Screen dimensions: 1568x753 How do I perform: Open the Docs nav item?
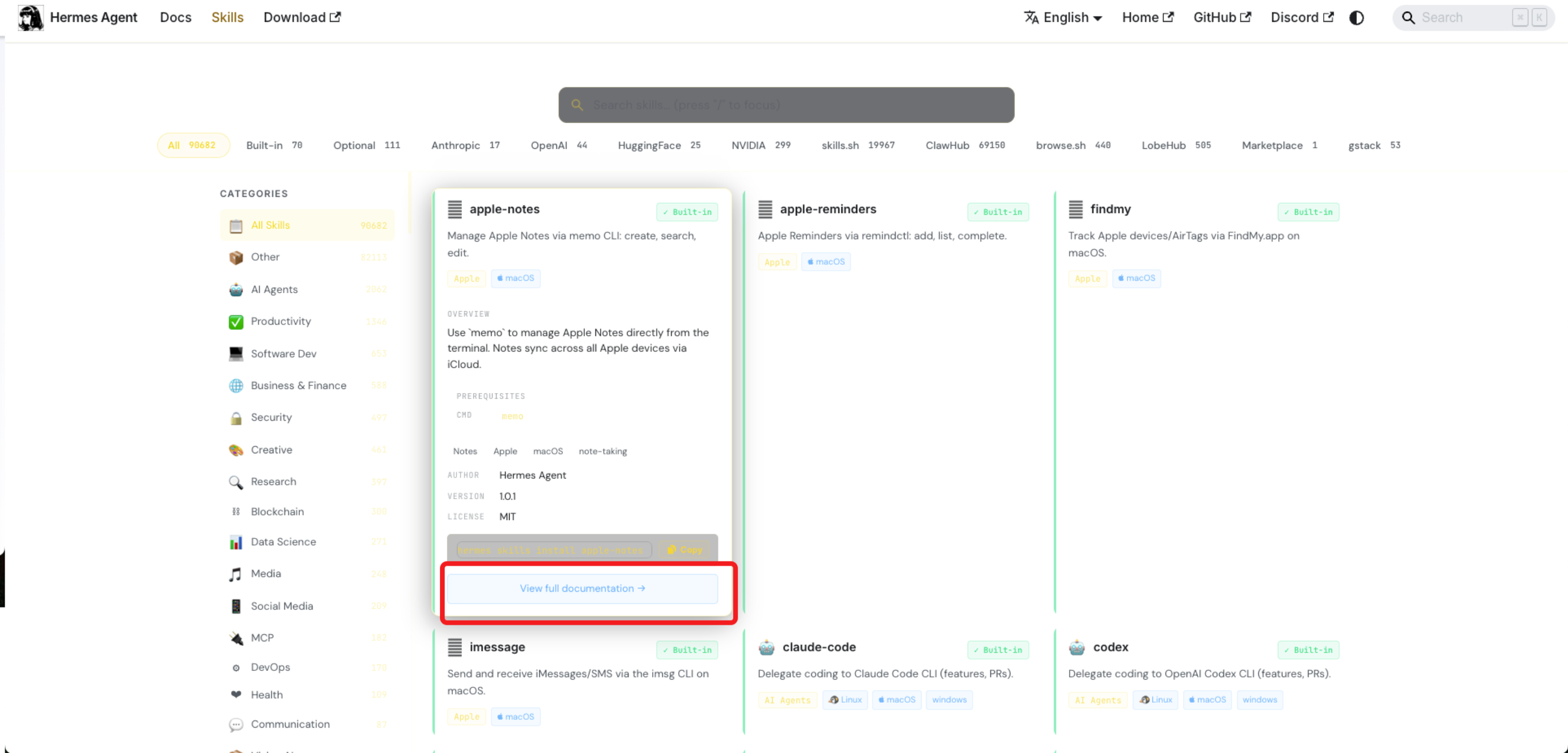click(175, 18)
